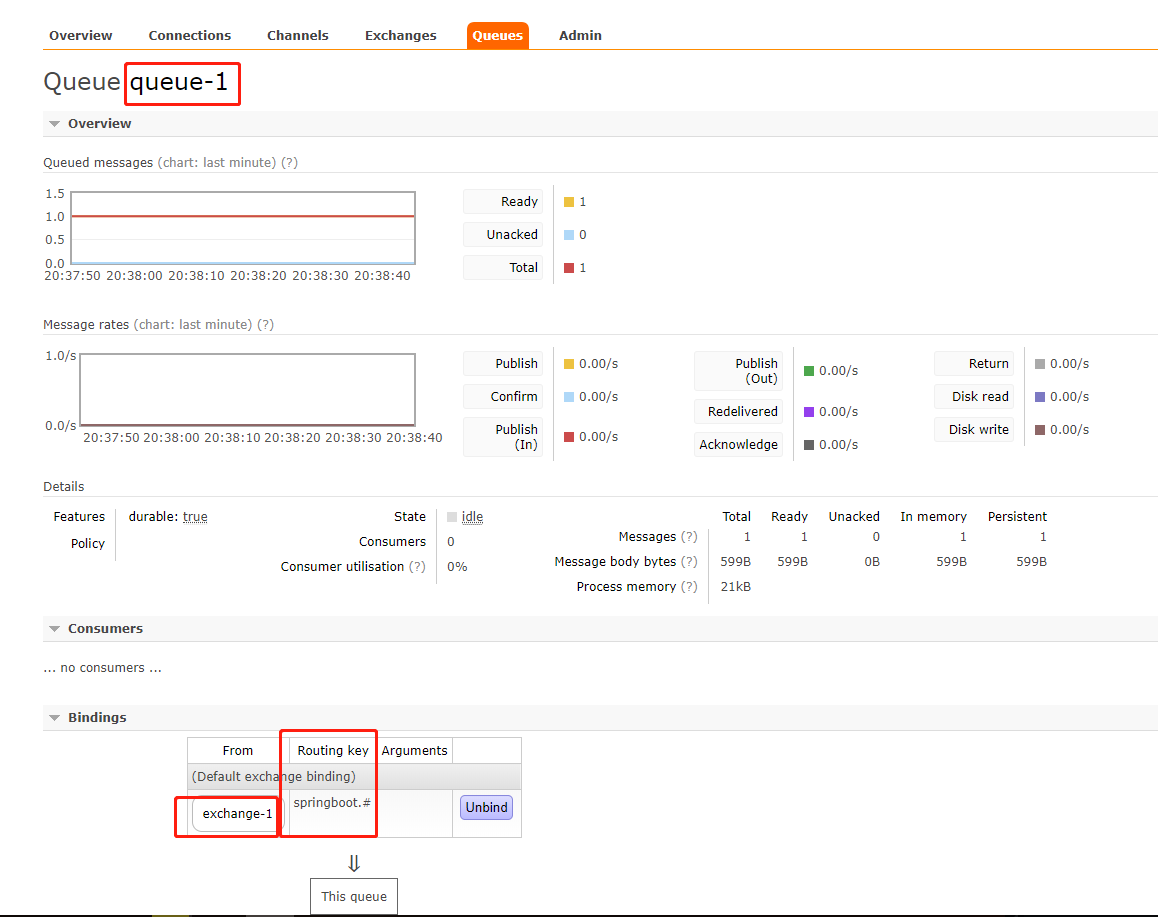Click the Acknowledge rate label
This screenshot has width=1158, height=917.
pos(739,444)
